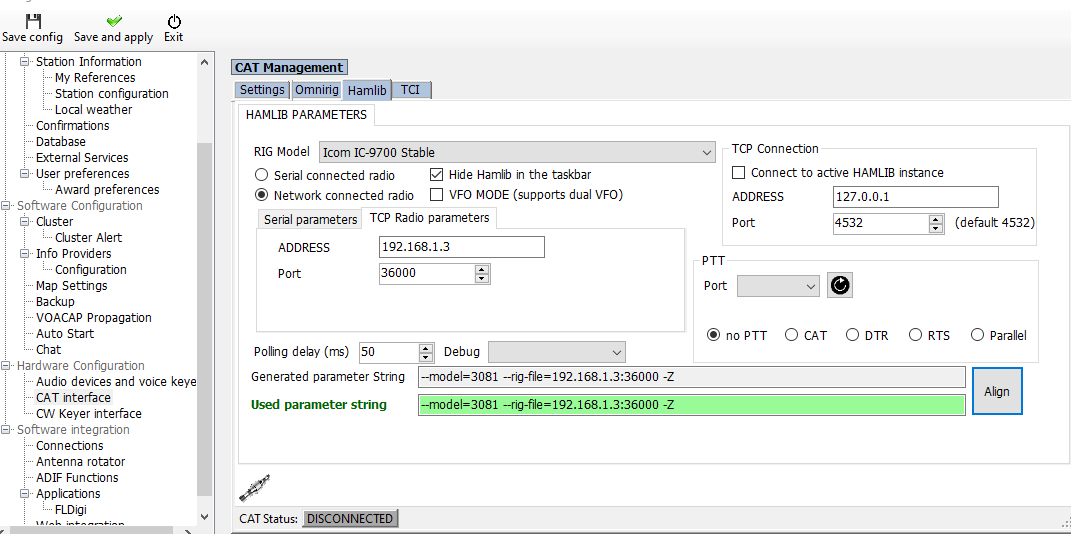Image resolution: width=1071 pixels, height=534 pixels.
Task: Open VOACAP Propagation tree item
Action: 94,318
